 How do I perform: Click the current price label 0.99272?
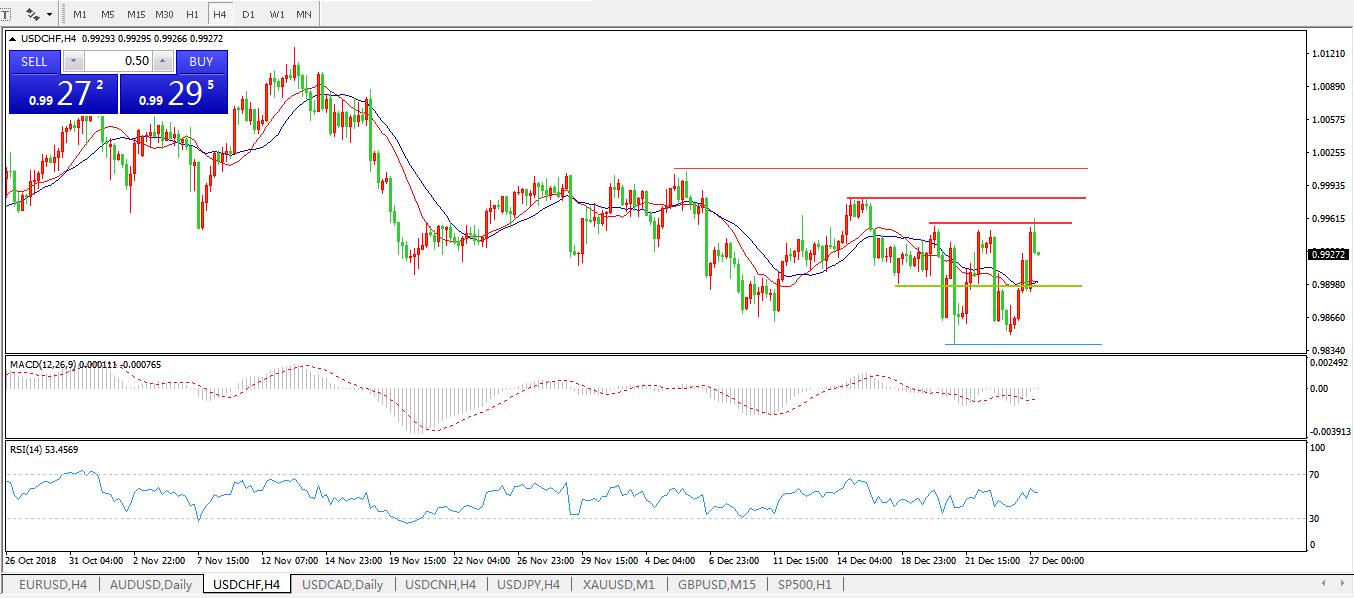coord(1328,254)
